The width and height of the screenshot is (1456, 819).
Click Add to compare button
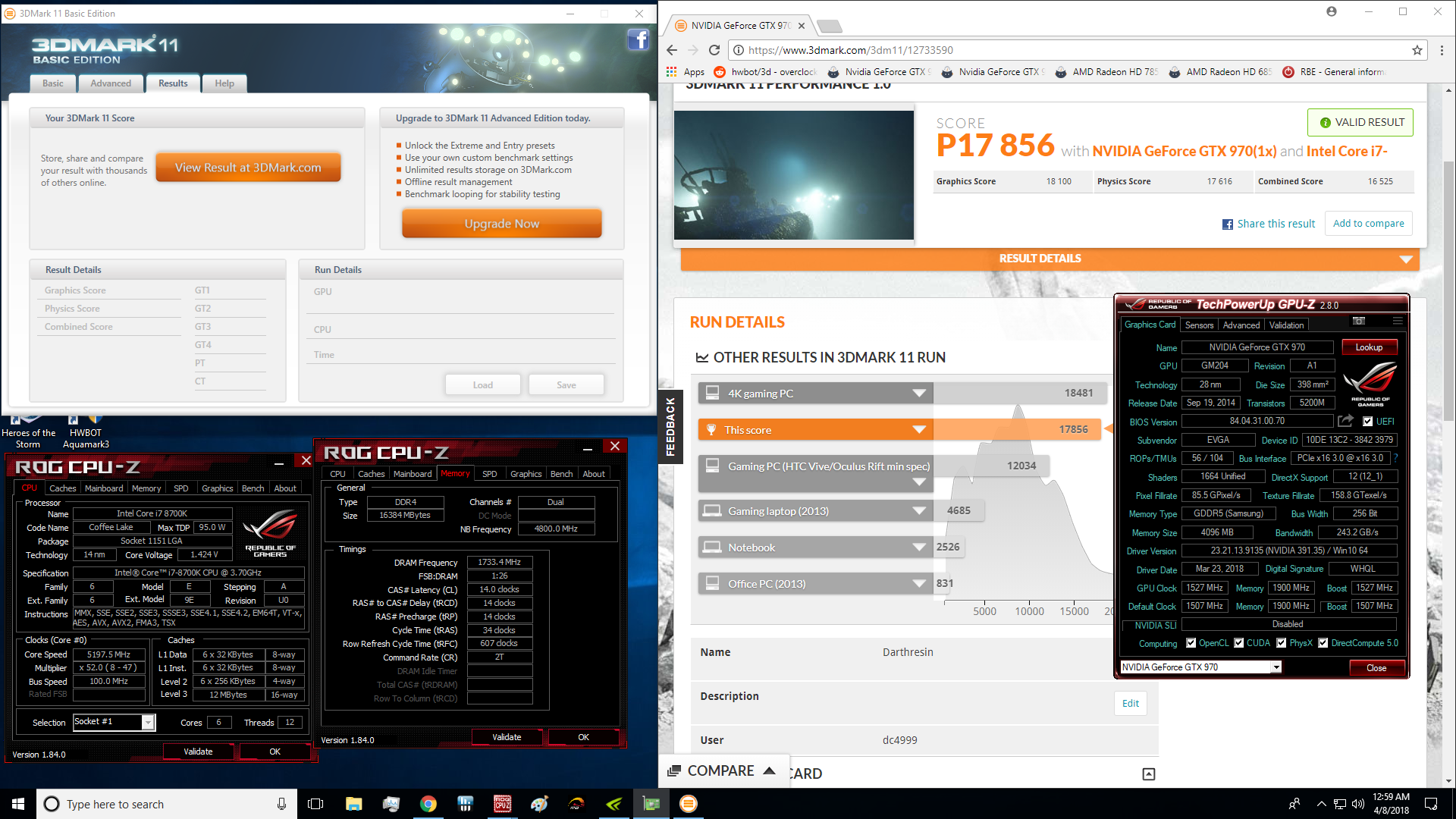[x=1368, y=224]
